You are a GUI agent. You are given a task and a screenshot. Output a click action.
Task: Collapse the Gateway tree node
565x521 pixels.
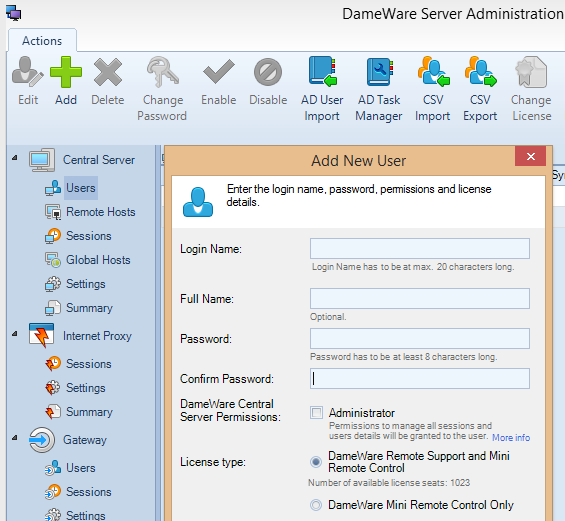tap(14, 438)
